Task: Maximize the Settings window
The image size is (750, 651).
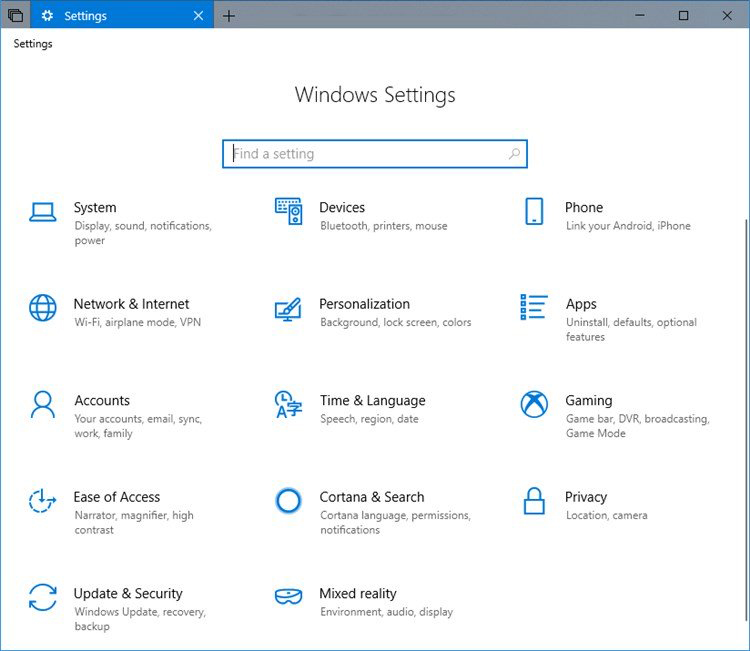Action: 684,16
